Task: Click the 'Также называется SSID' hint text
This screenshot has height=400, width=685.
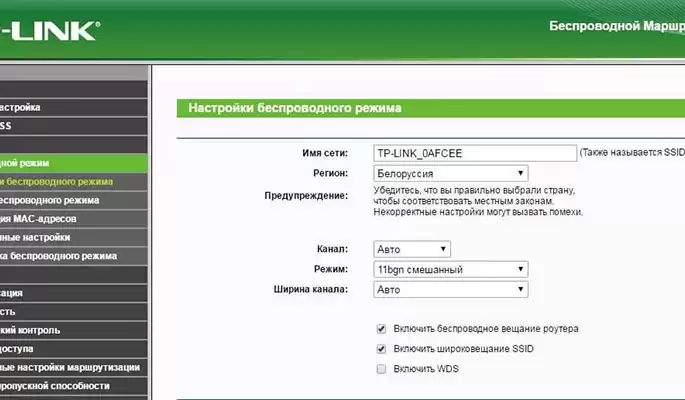Action: click(x=632, y=152)
